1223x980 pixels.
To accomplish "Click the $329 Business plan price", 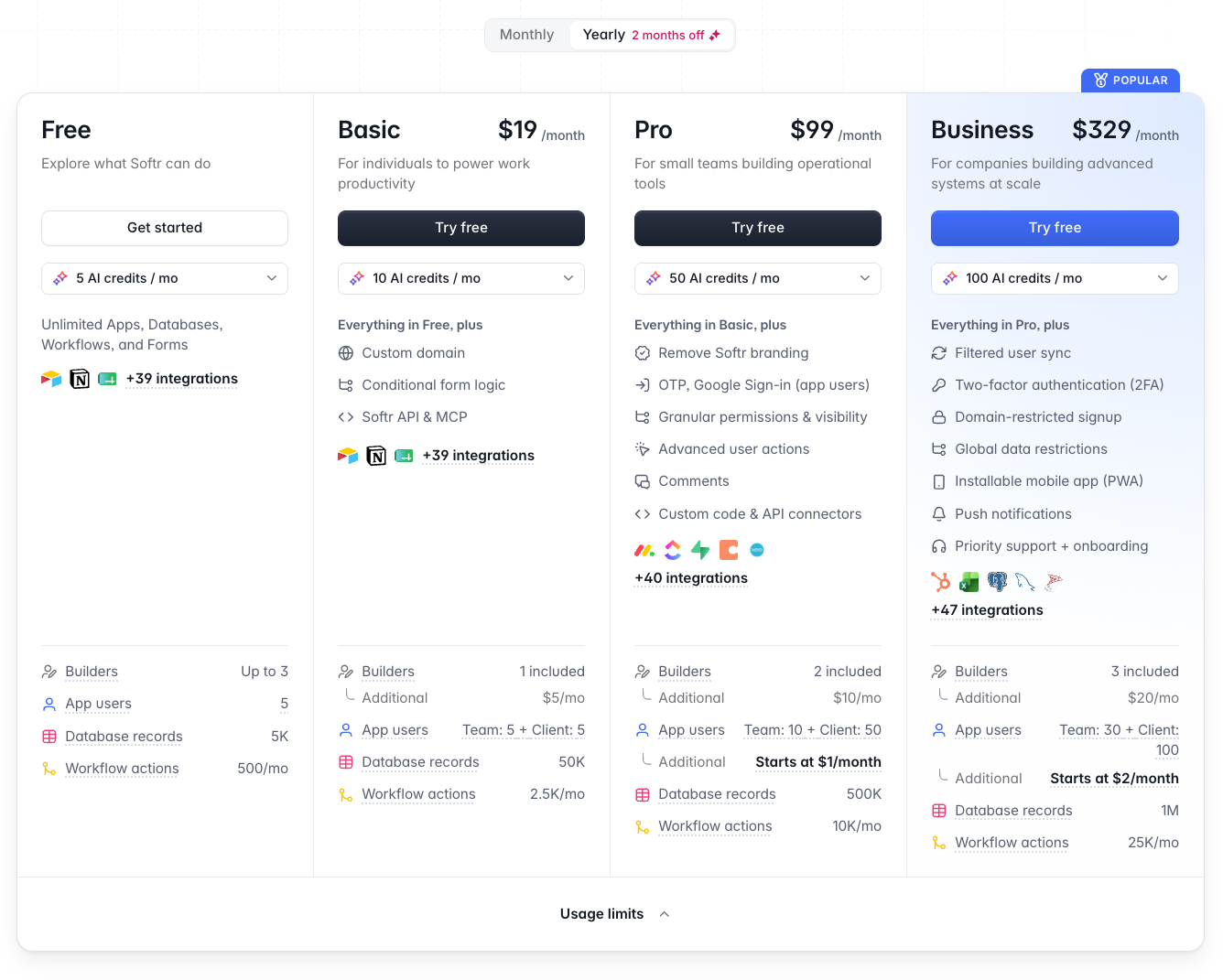I will point(1102,130).
